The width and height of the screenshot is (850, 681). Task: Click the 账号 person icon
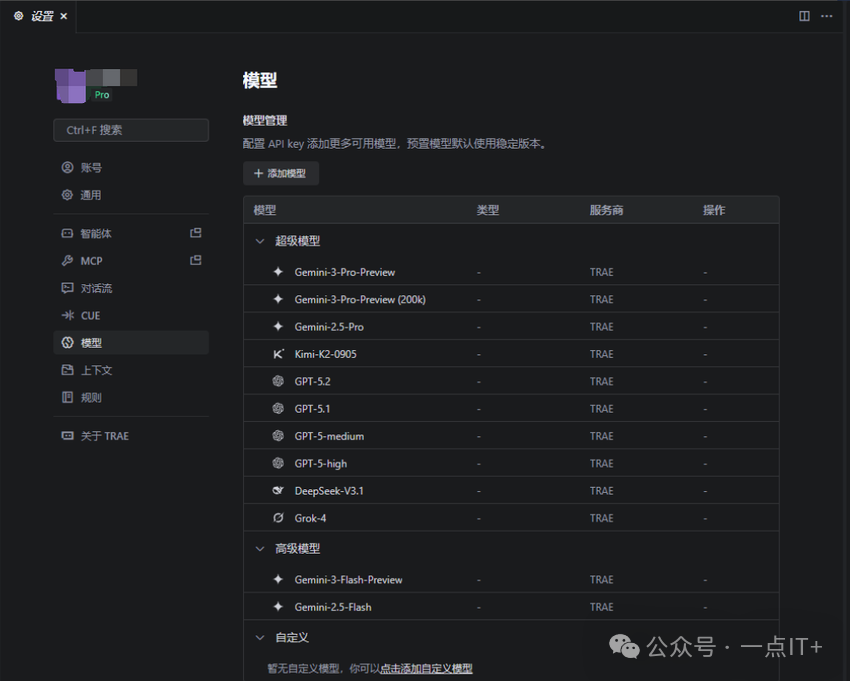pos(67,168)
